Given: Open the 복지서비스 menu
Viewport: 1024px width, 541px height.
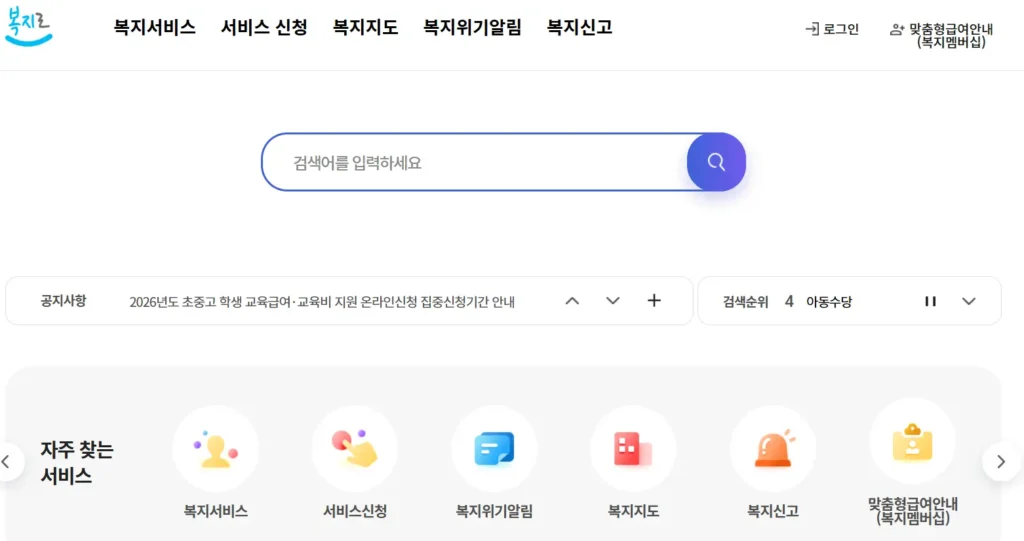Looking at the screenshot, I should tap(154, 27).
